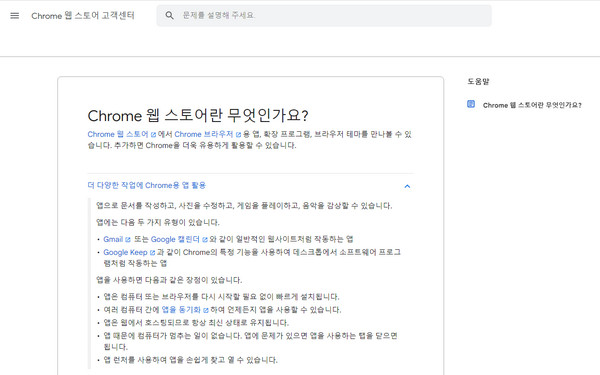
Task: Click the 도움말 sidebar heading
Action: pos(478,81)
